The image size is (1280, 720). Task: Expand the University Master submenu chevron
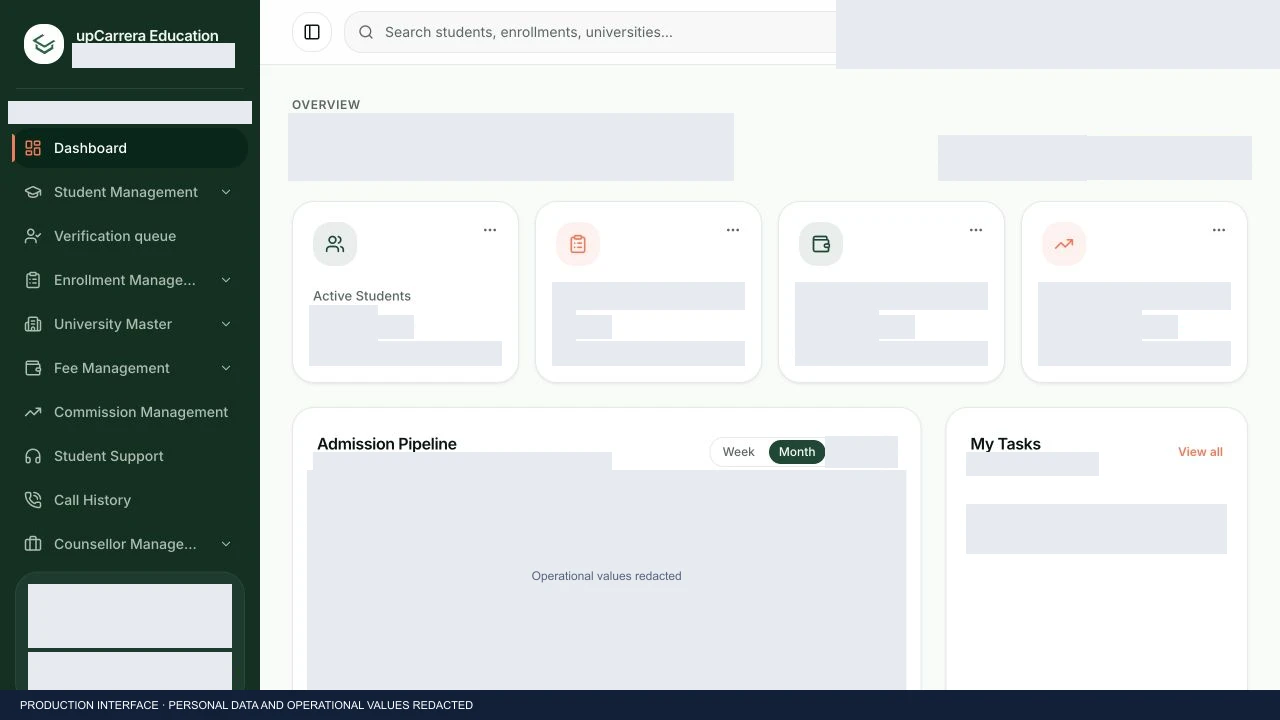(226, 324)
